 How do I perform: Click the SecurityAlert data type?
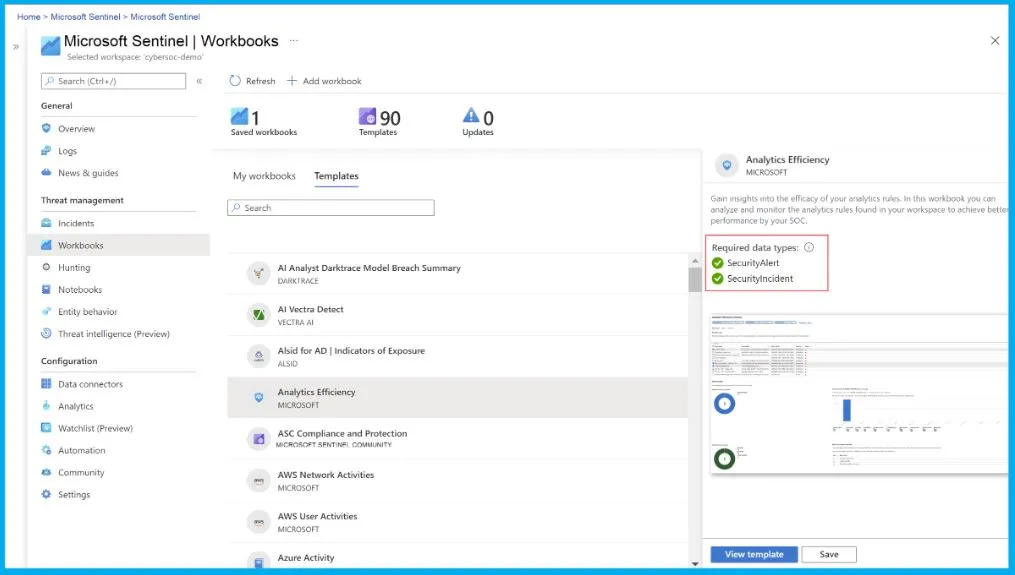click(753, 262)
